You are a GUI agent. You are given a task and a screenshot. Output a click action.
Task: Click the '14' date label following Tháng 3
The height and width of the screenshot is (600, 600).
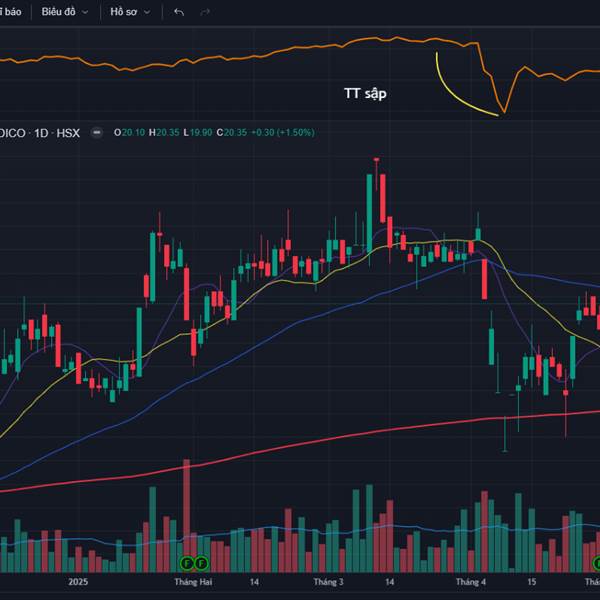tap(389, 582)
